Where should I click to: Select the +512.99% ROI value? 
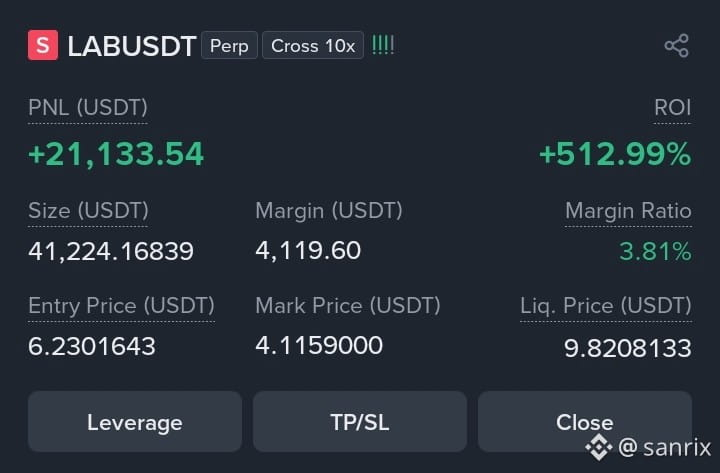click(615, 154)
